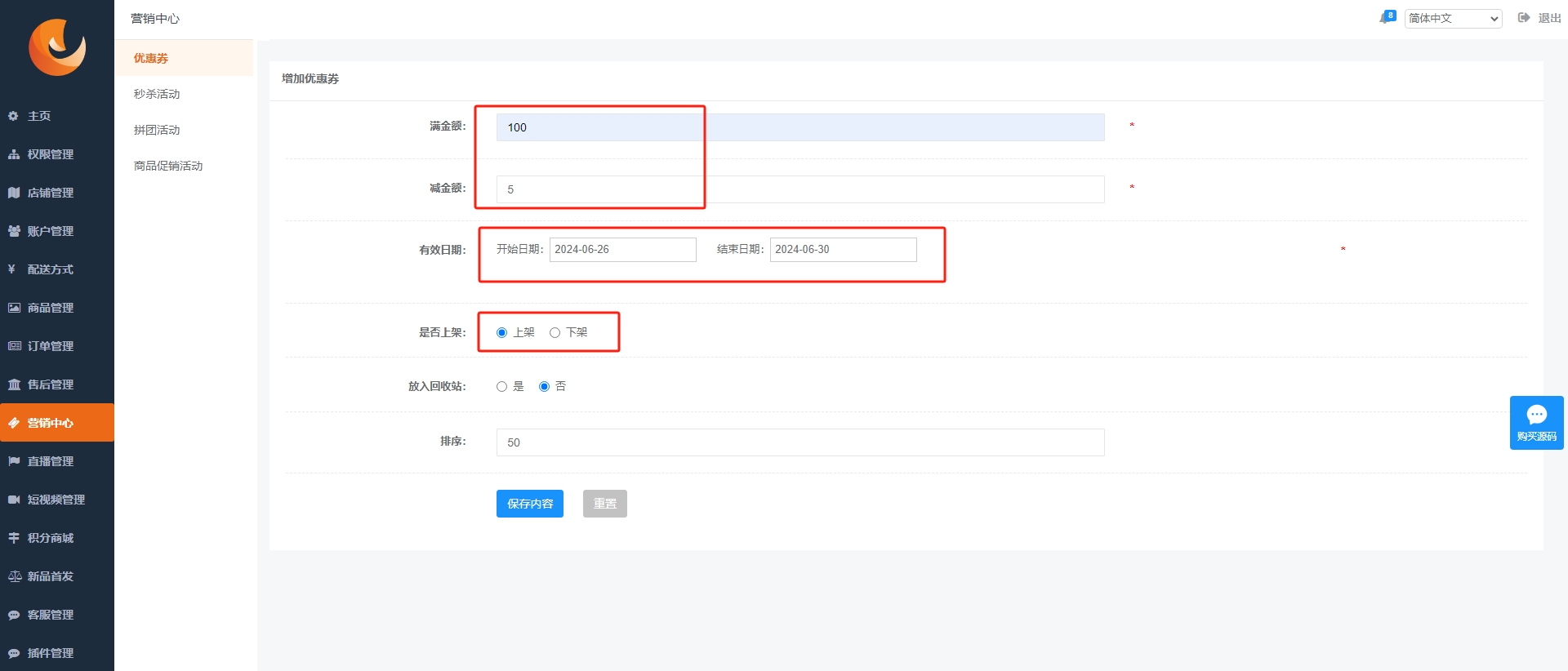
Task: Open the 简体中文 language dropdown
Action: [x=1454, y=18]
